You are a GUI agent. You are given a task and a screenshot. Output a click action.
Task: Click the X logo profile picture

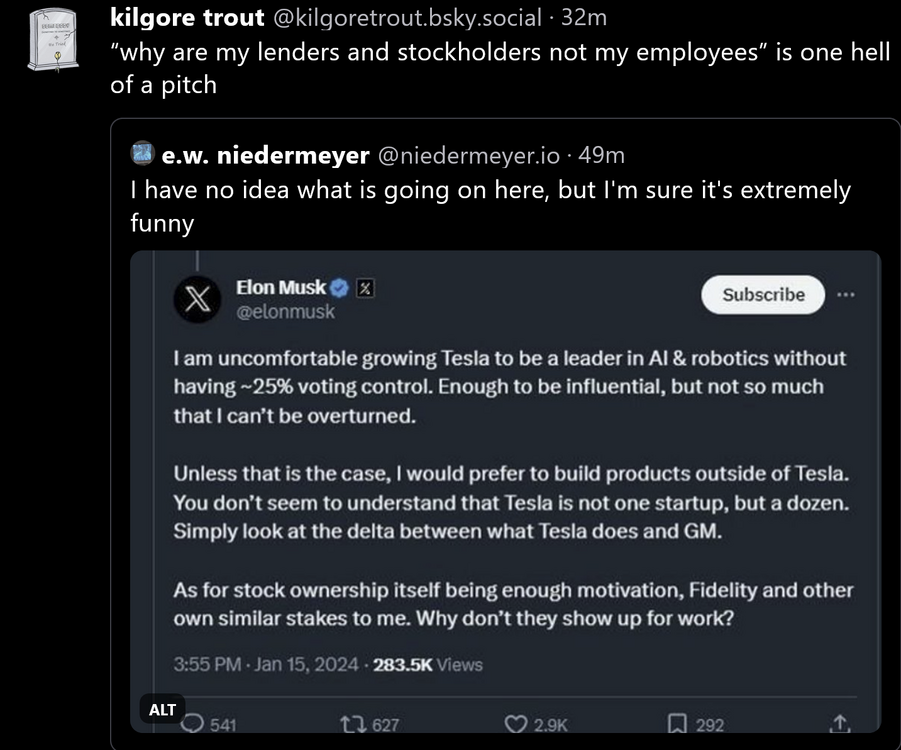(197, 298)
